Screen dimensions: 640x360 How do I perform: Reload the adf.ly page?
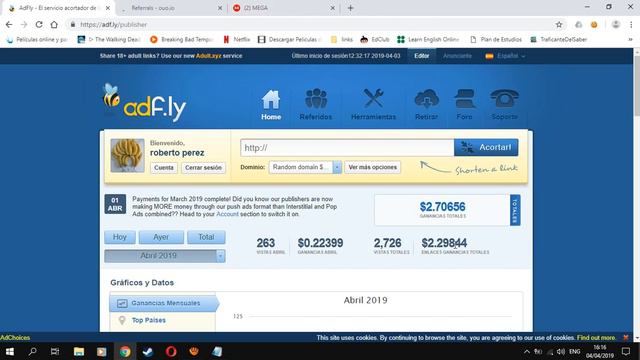coord(39,24)
